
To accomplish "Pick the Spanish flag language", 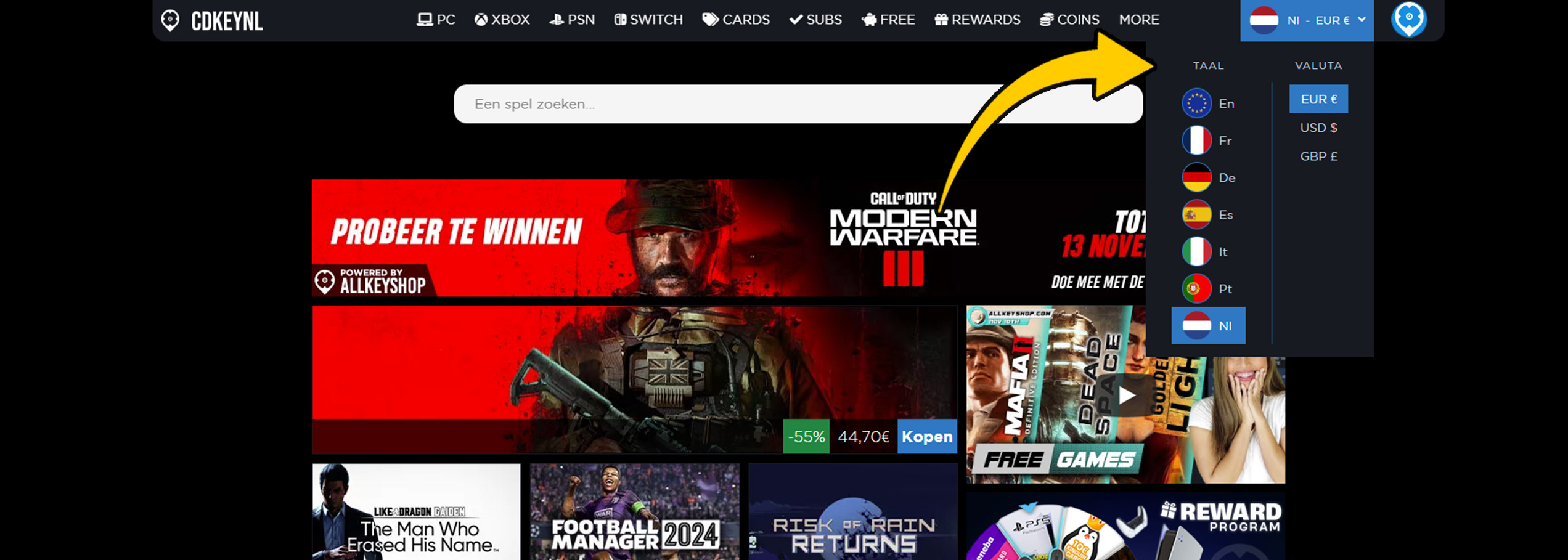I will coord(1196,214).
